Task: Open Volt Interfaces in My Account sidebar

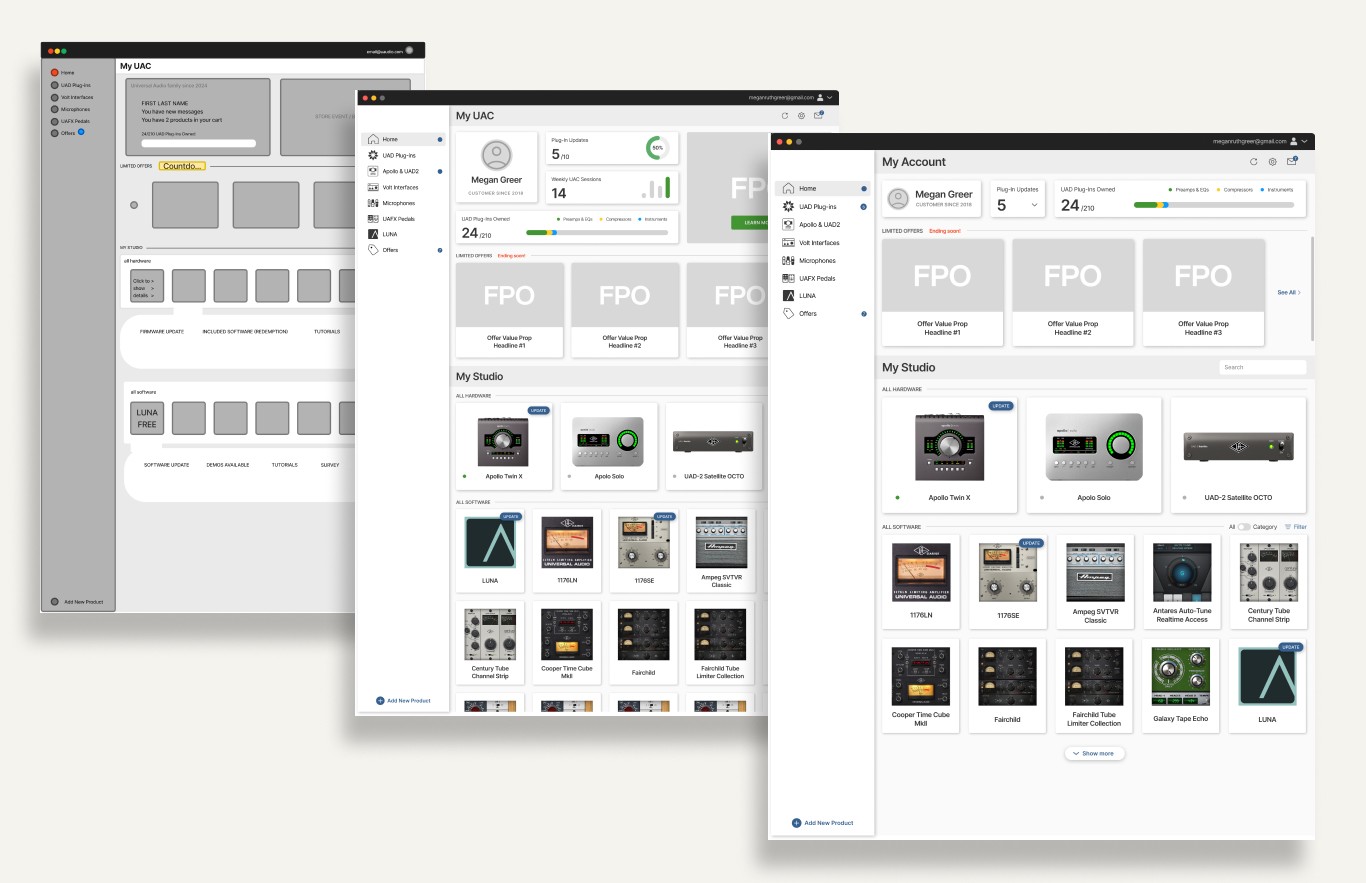Action: point(822,243)
